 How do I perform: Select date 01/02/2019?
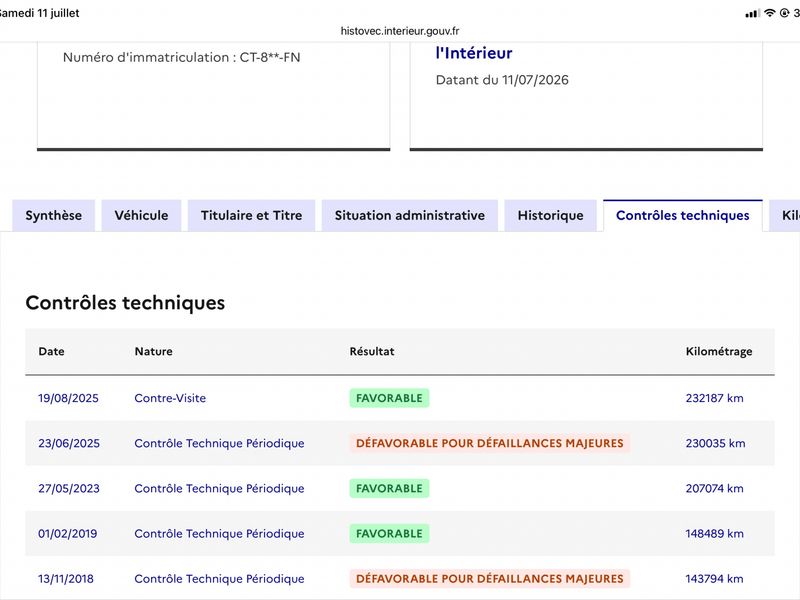[x=67, y=533]
